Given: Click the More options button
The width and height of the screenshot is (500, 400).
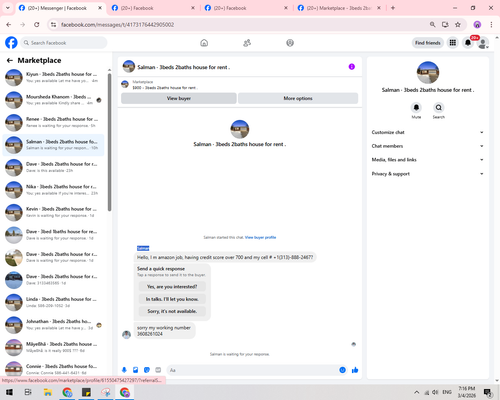Looking at the screenshot, I should pyautogui.click(x=298, y=98).
